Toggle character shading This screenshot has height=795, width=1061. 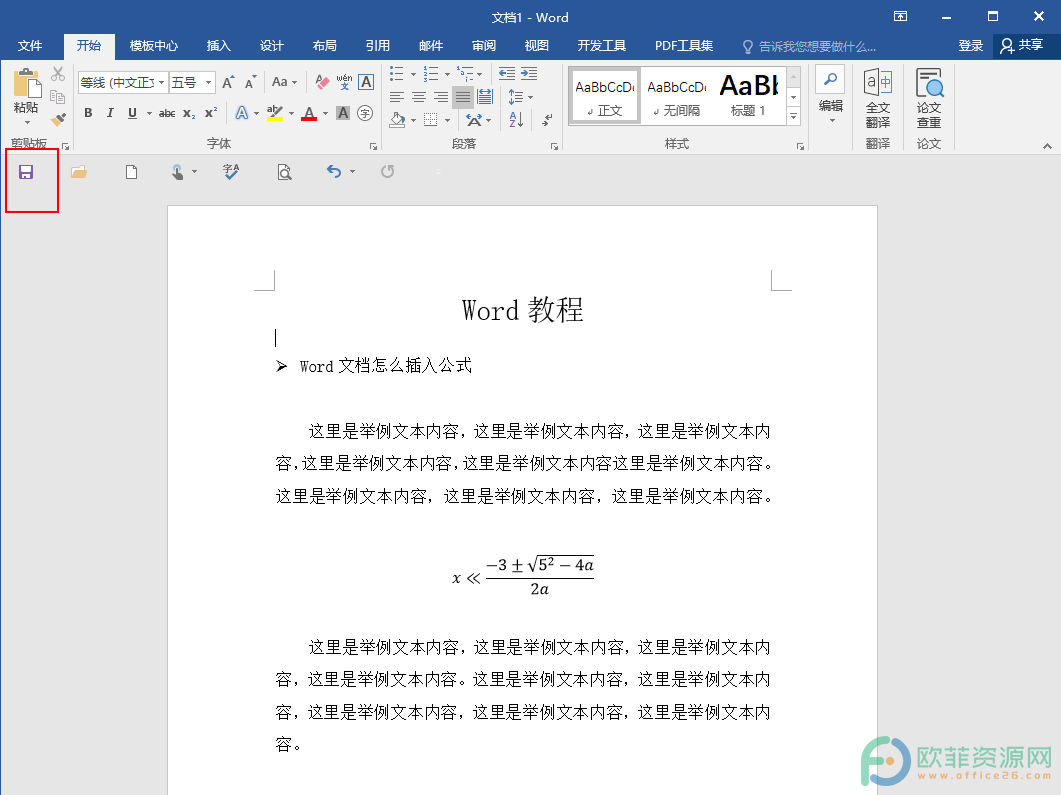343,113
